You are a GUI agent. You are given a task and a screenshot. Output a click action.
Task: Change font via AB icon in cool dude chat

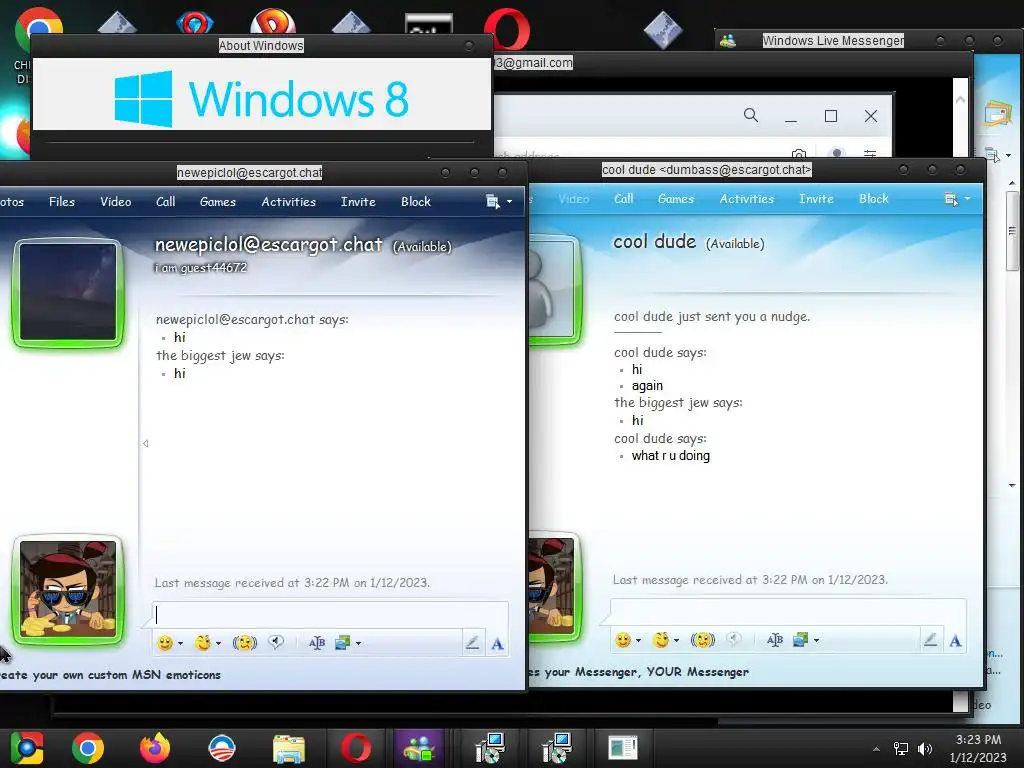click(x=775, y=640)
